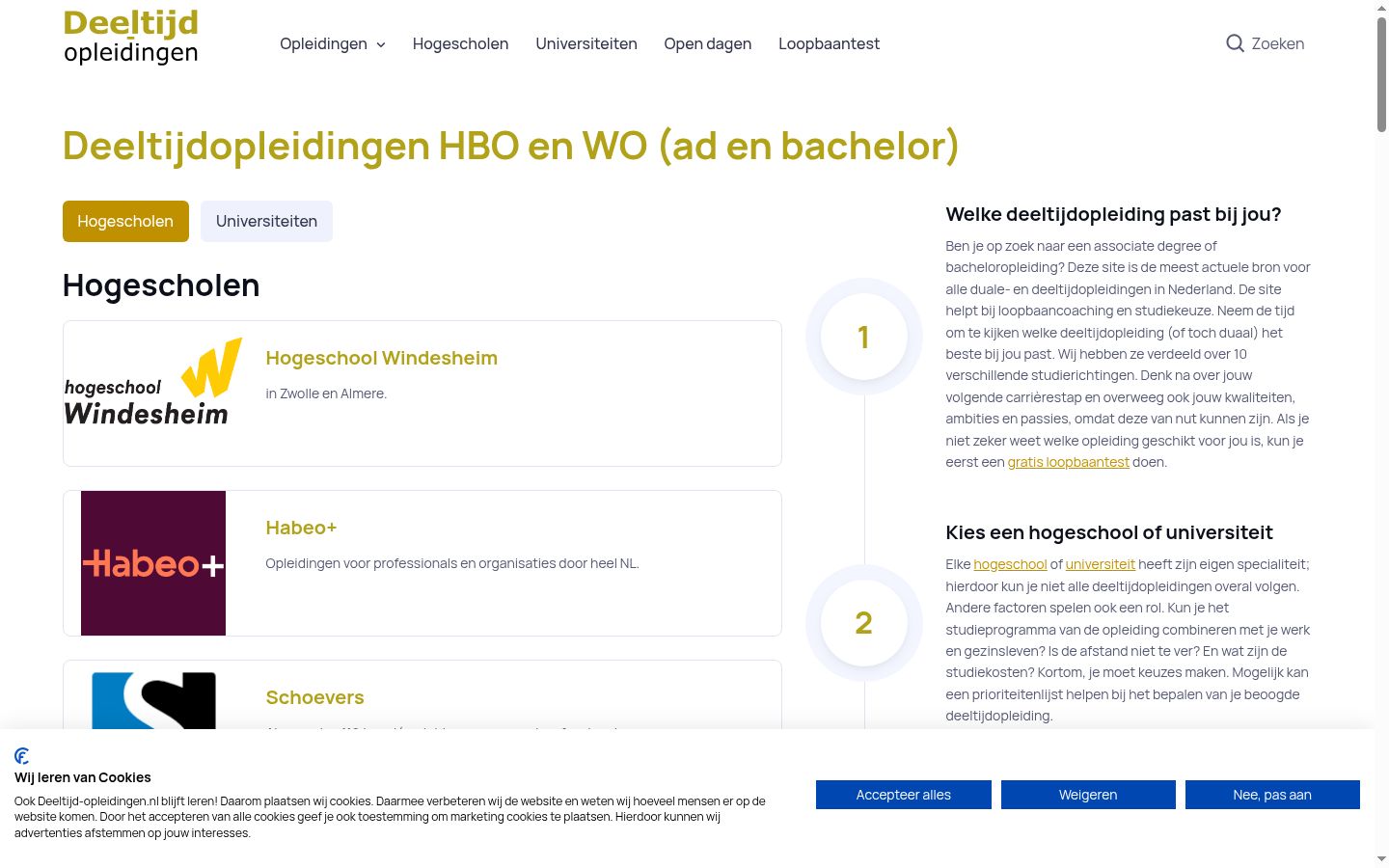
Task: Follow the gratis loopbaantest link
Action: (x=1069, y=462)
